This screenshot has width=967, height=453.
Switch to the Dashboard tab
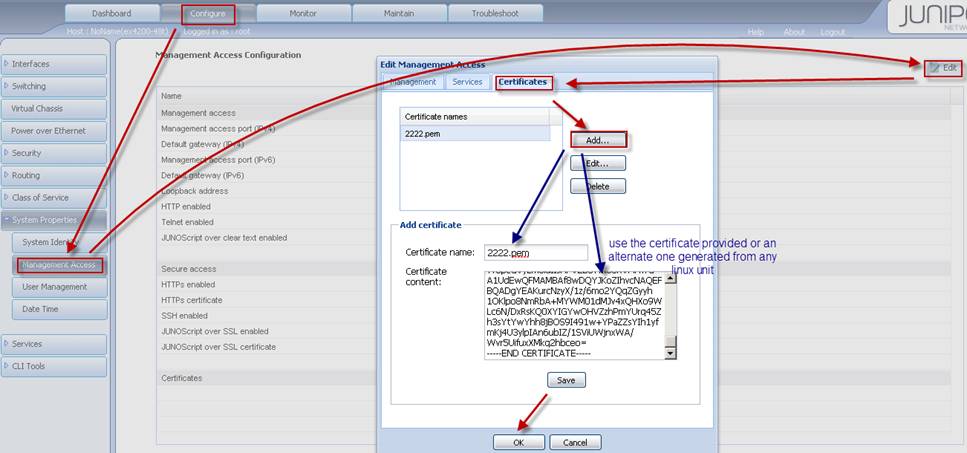[x=111, y=14]
